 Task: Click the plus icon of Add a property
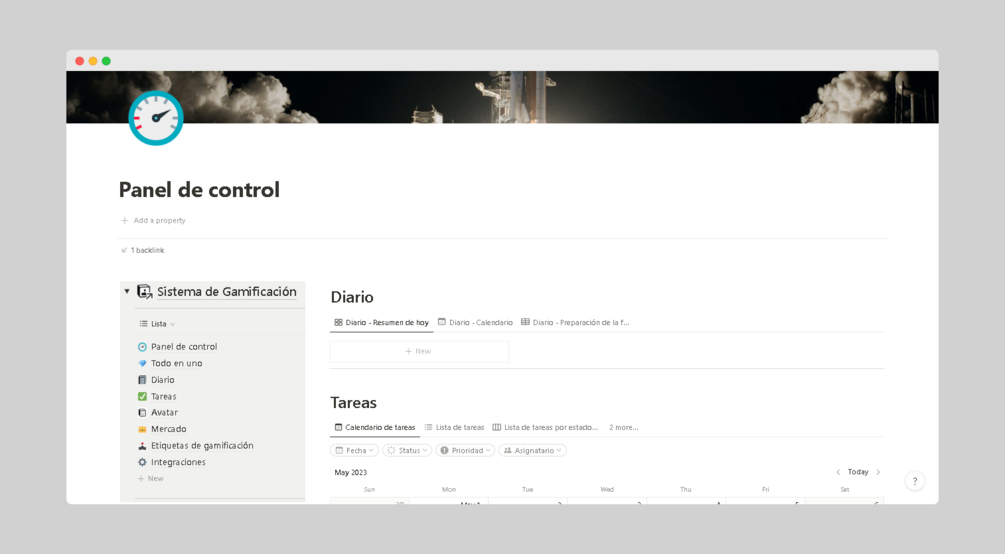124,221
